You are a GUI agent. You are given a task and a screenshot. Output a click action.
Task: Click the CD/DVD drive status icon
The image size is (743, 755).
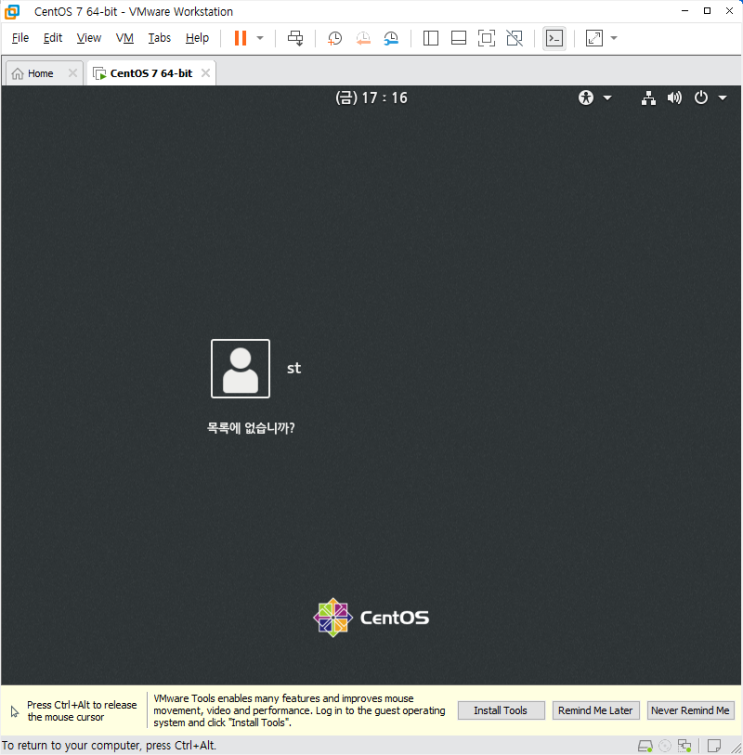coord(665,746)
